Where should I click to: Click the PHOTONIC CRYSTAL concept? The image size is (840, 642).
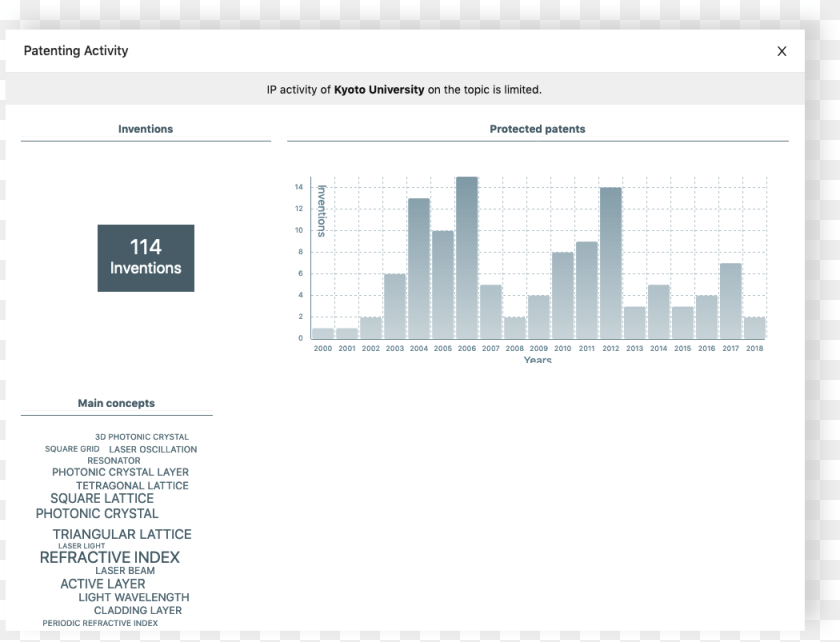(97, 513)
